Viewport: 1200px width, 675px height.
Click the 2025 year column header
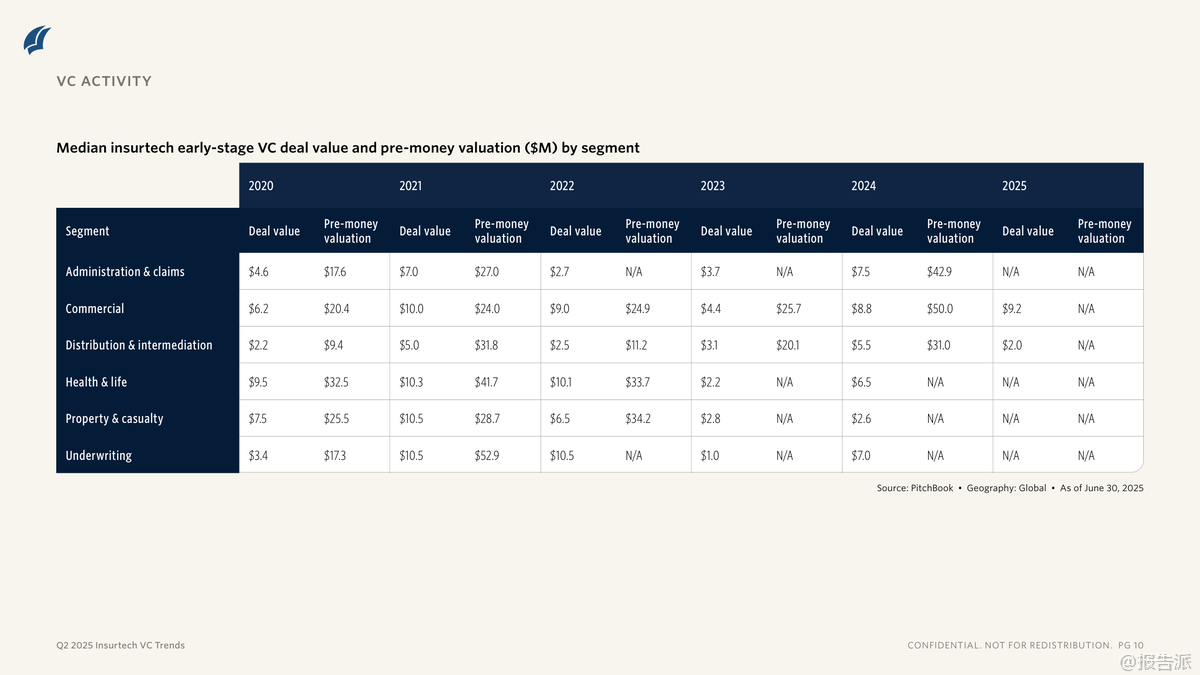[1014, 186]
